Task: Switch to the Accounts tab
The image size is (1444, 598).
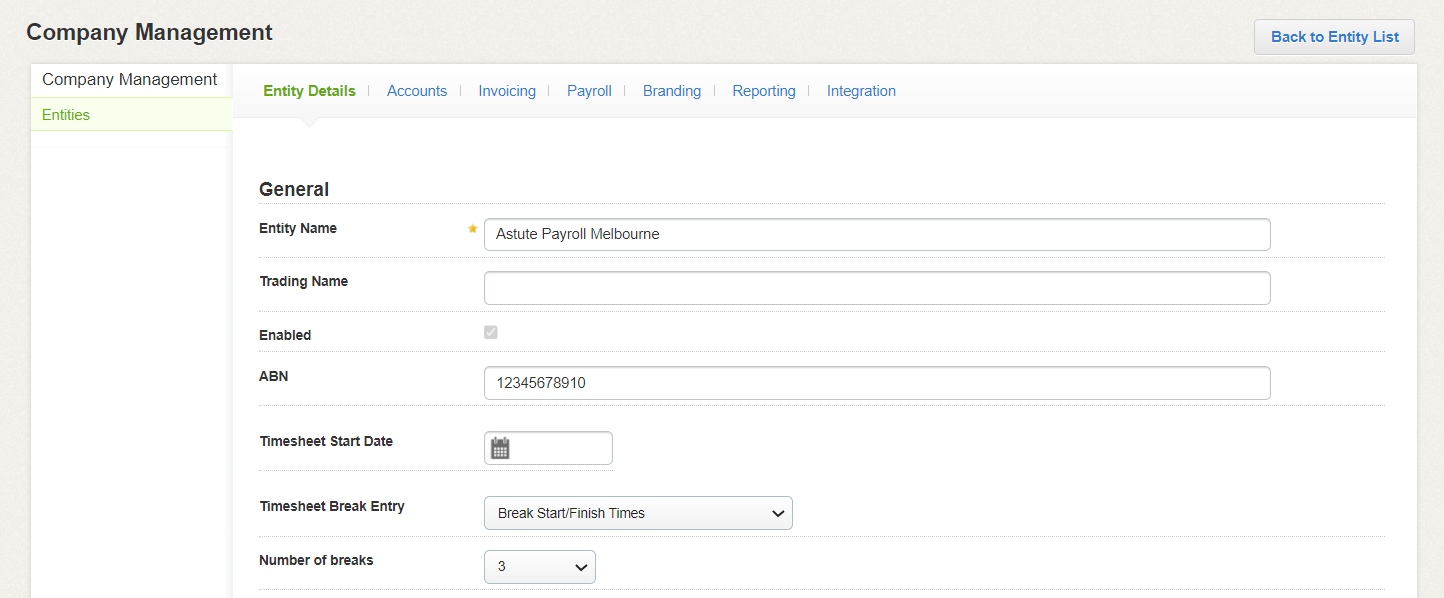Action: click(x=417, y=91)
